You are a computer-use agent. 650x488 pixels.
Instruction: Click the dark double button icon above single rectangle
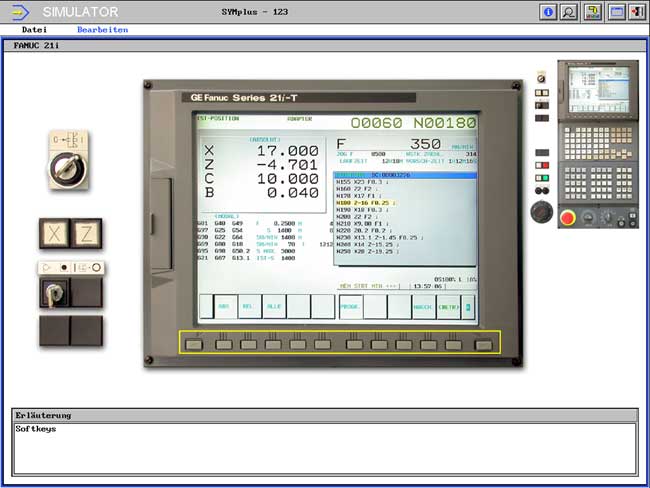[x=542, y=118]
